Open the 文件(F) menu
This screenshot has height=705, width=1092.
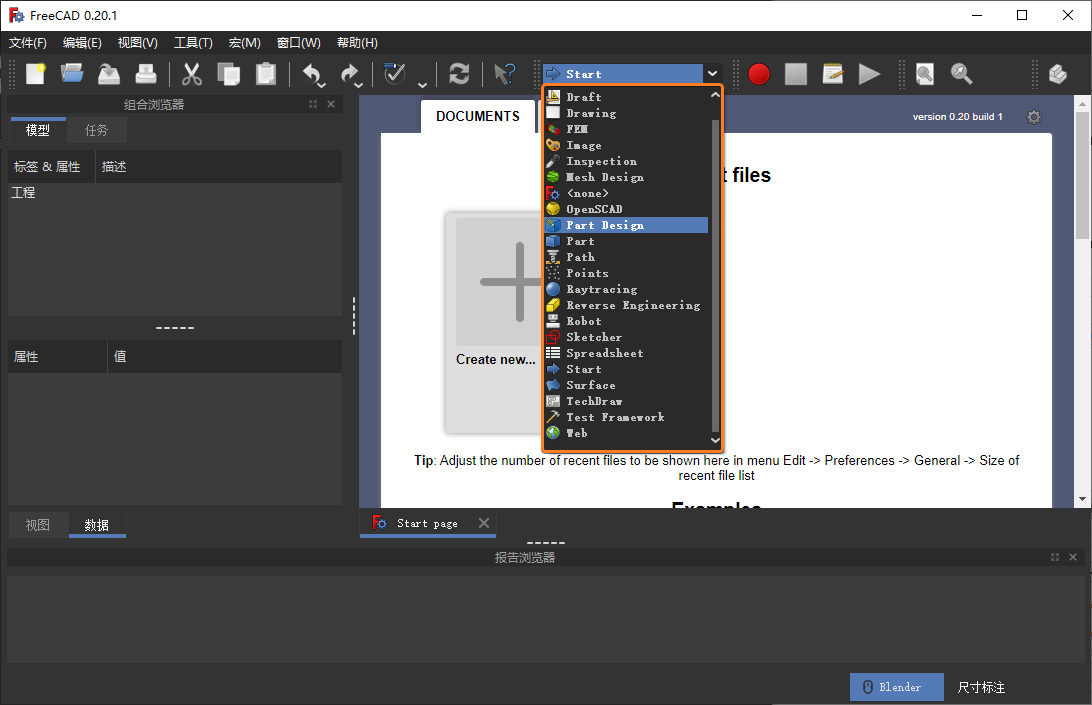point(28,42)
